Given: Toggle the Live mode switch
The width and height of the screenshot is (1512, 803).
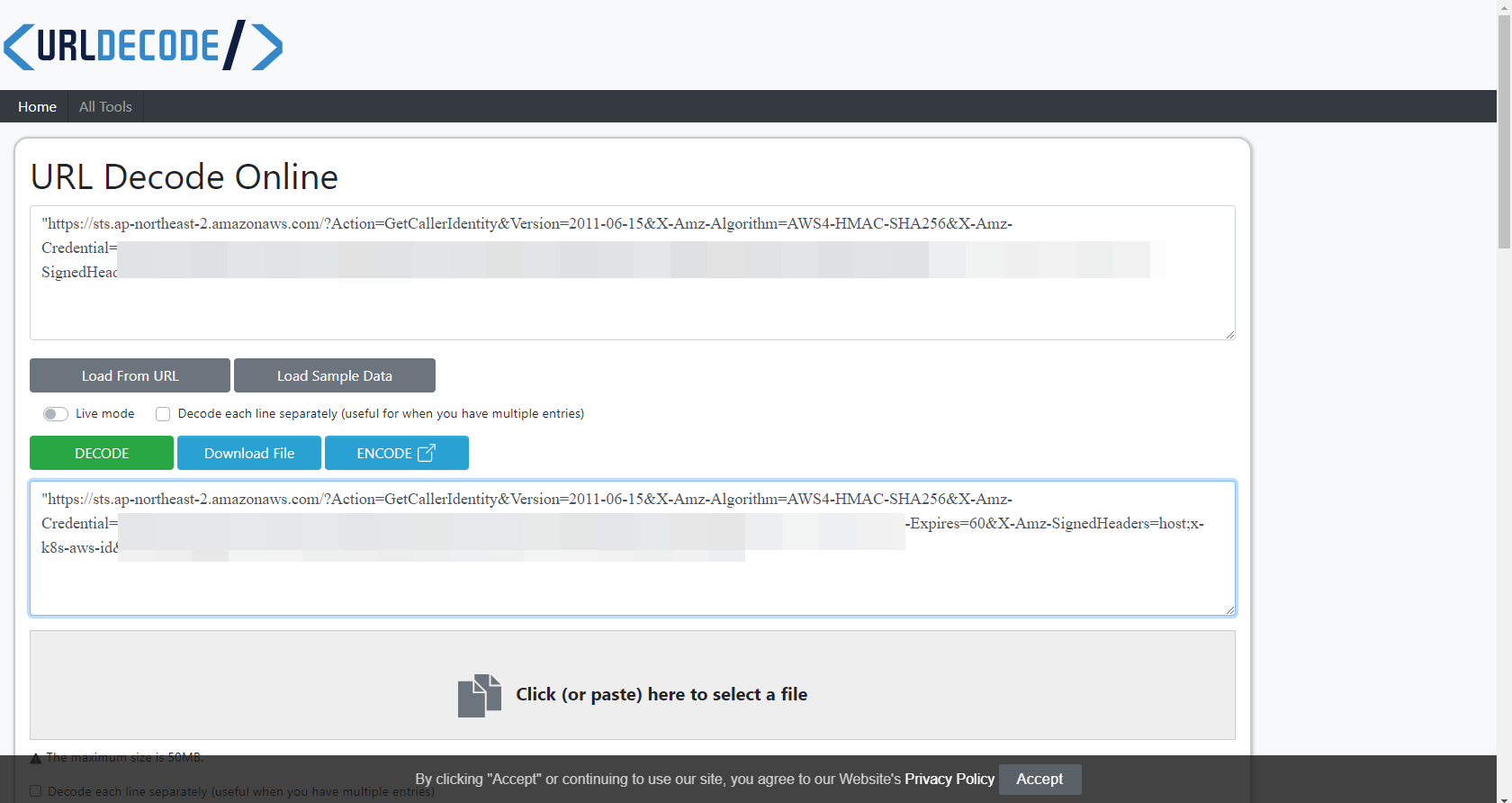Looking at the screenshot, I should pos(56,414).
